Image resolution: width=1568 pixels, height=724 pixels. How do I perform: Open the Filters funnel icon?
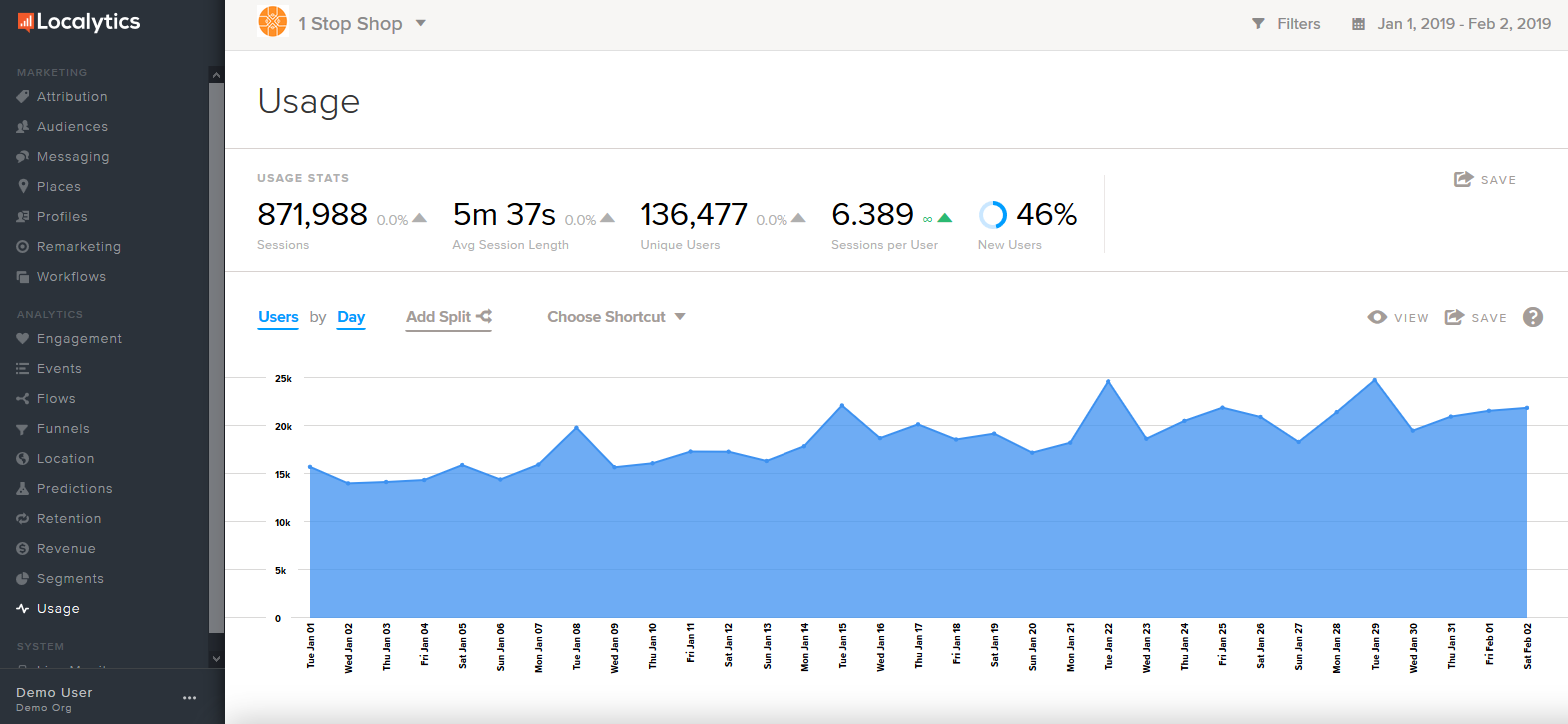click(x=1258, y=24)
